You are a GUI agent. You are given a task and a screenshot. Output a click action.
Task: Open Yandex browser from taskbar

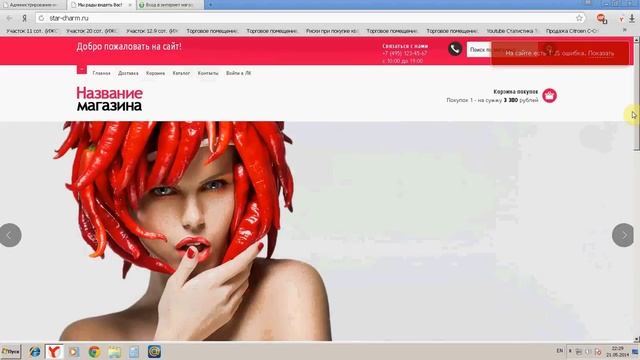(x=54, y=352)
